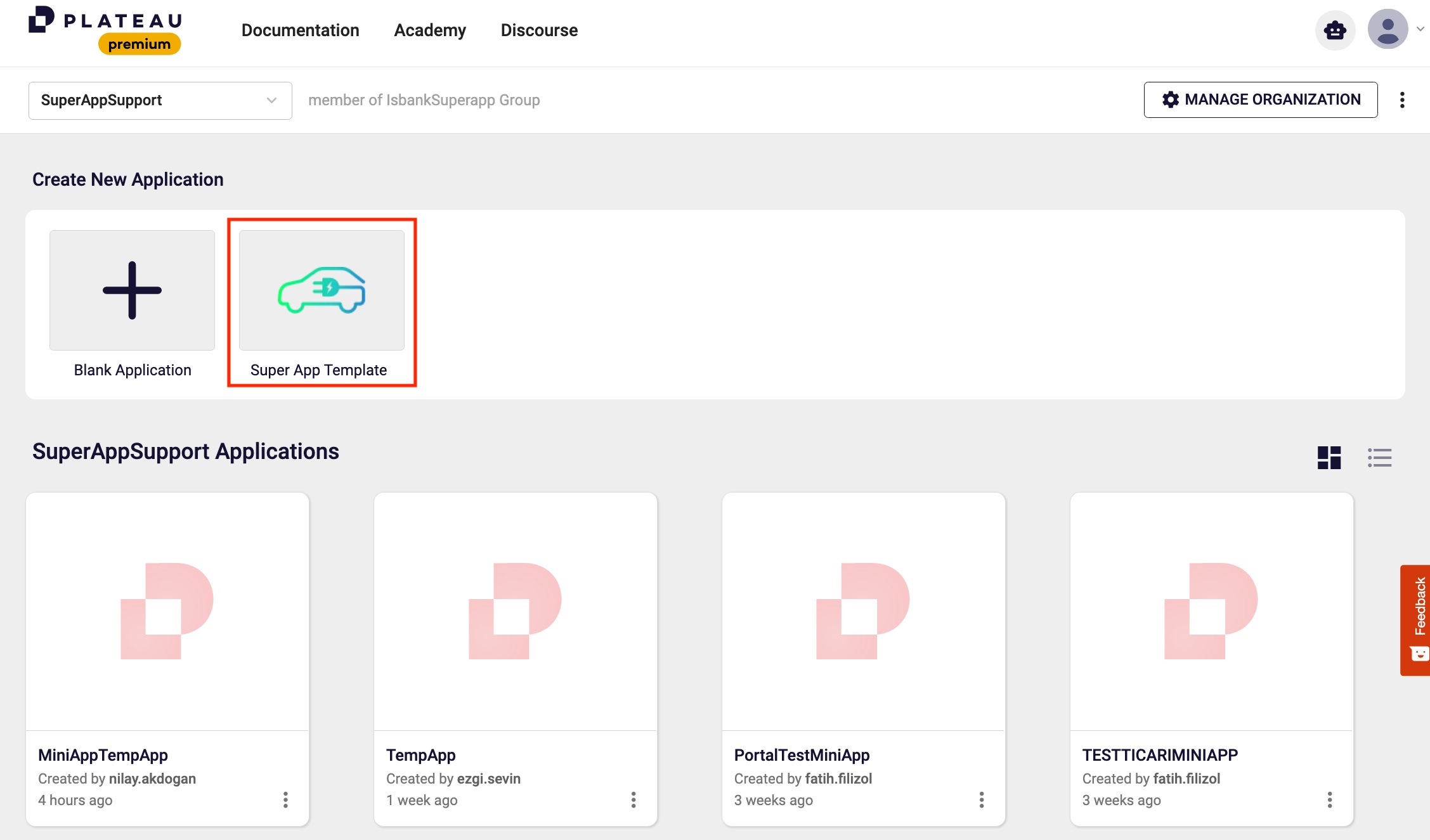Open TempApp three-dot options menu
The width and height of the screenshot is (1430, 840).
[x=634, y=799]
